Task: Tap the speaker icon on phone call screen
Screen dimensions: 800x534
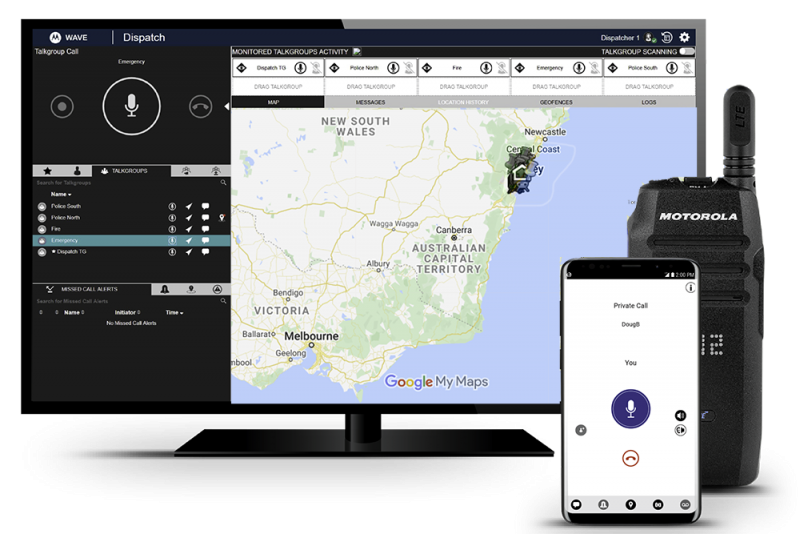Action: click(x=681, y=415)
